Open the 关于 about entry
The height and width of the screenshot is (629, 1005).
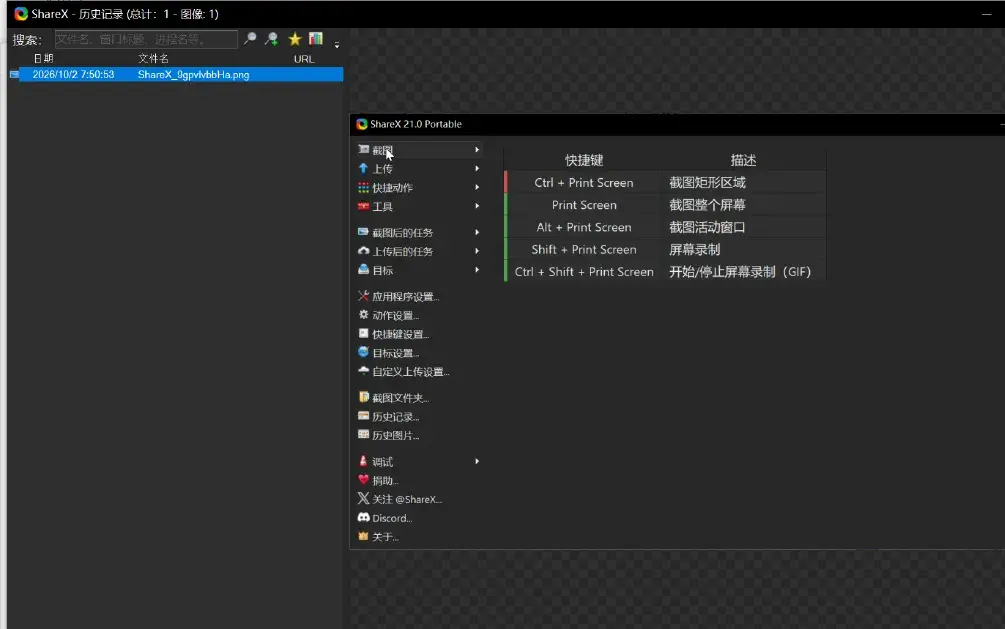point(385,537)
